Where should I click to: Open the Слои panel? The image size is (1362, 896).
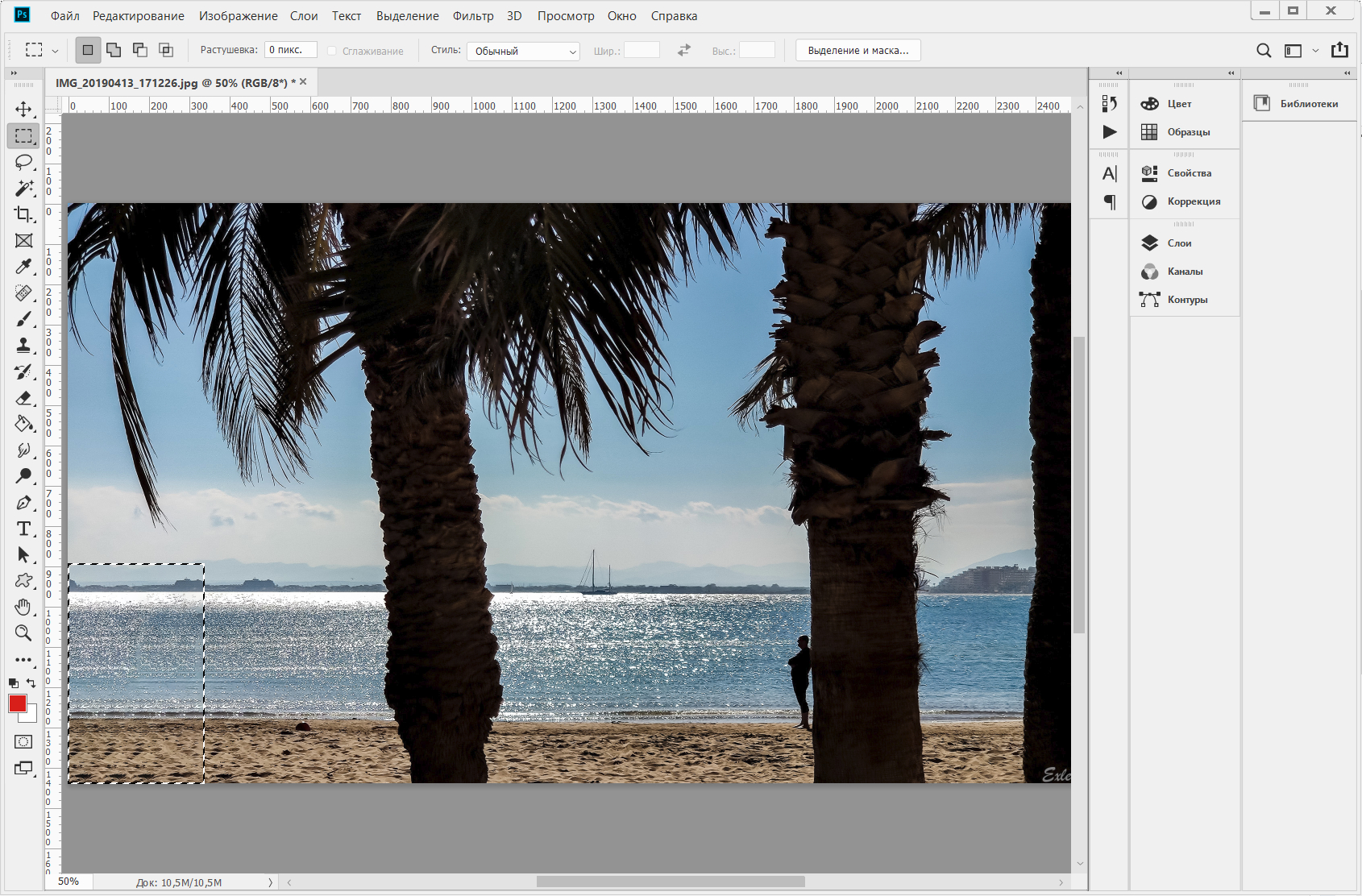pyautogui.click(x=1179, y=243)
